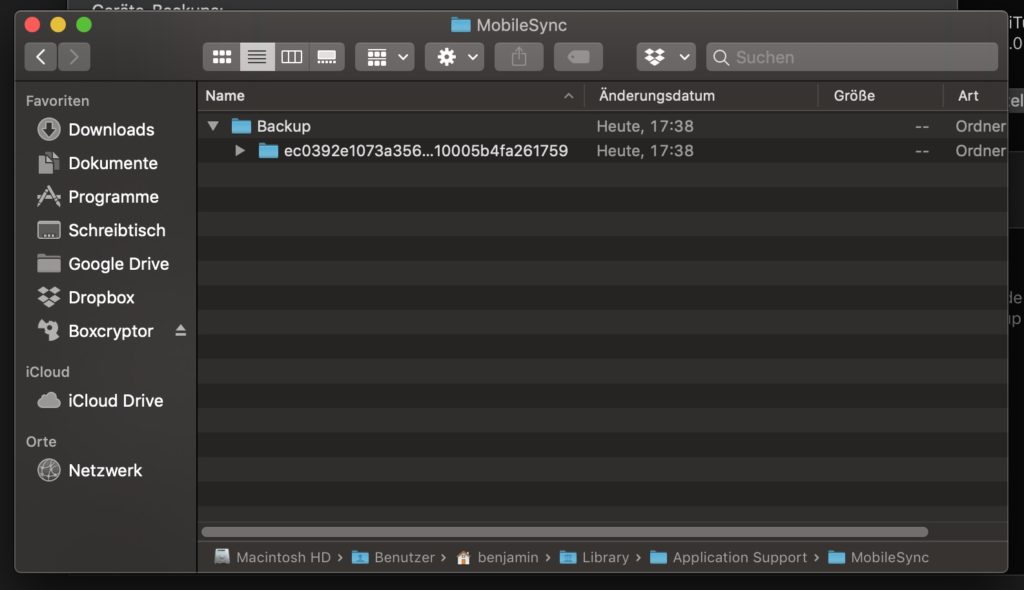The height and width of the screenshot is (590, 1024).
Task: Go to Application Support in the path bar
Action: pos(728,557)
